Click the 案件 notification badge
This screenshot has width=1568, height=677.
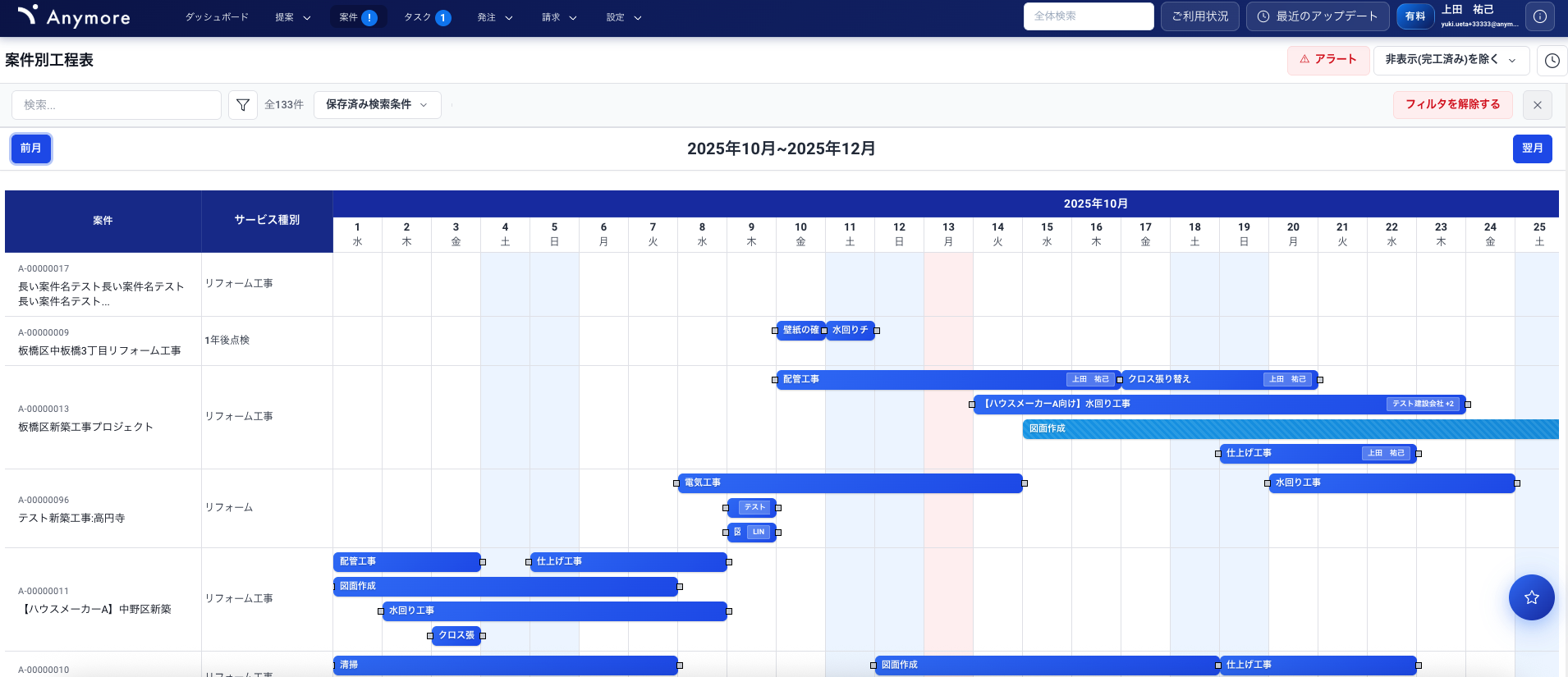click(369, 17)
